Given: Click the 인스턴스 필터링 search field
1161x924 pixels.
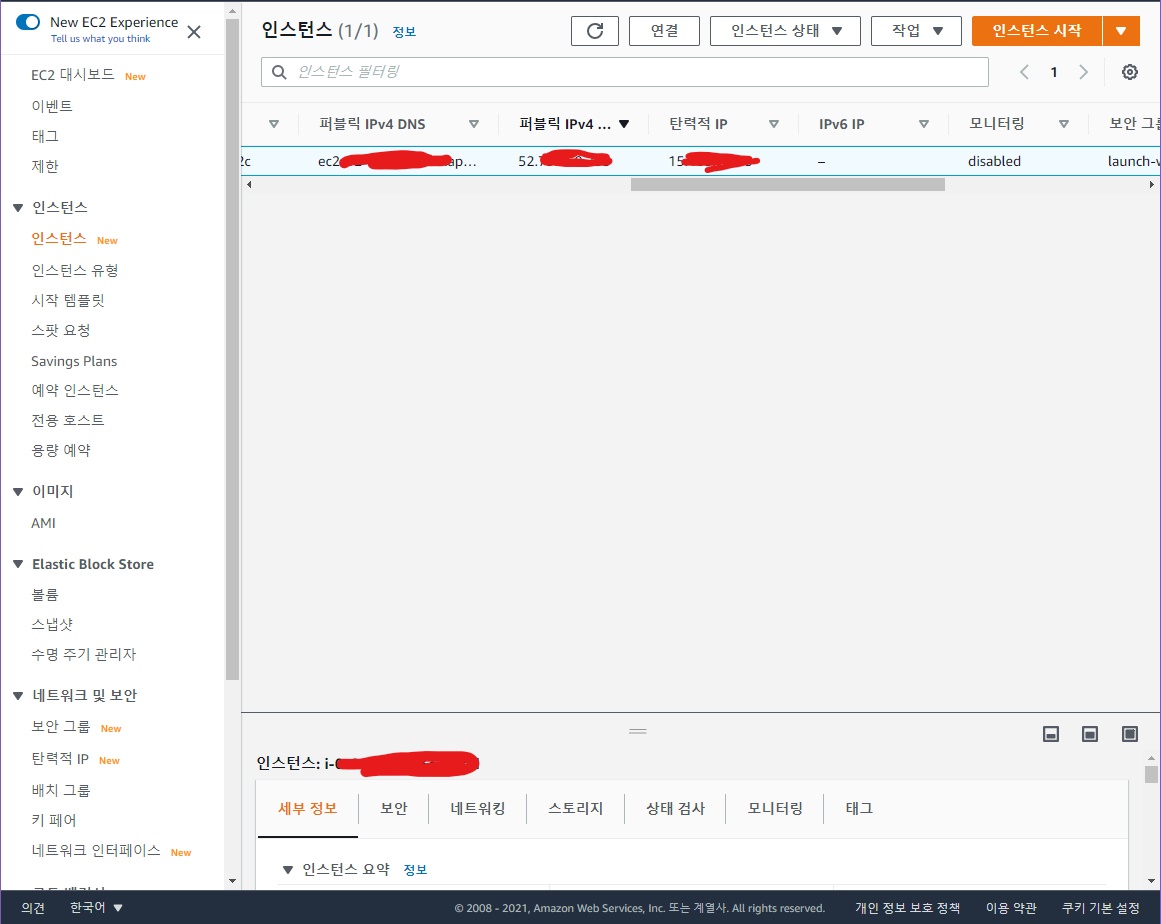Looking at the screenshot, I should coord(625,72).
